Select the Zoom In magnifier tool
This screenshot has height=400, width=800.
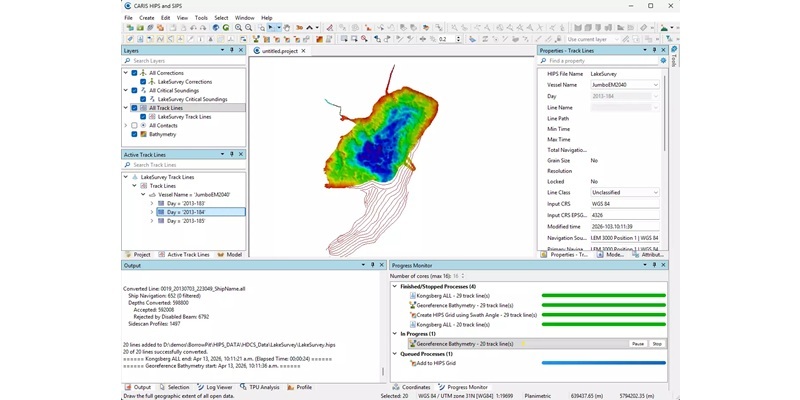pos(238,28)
